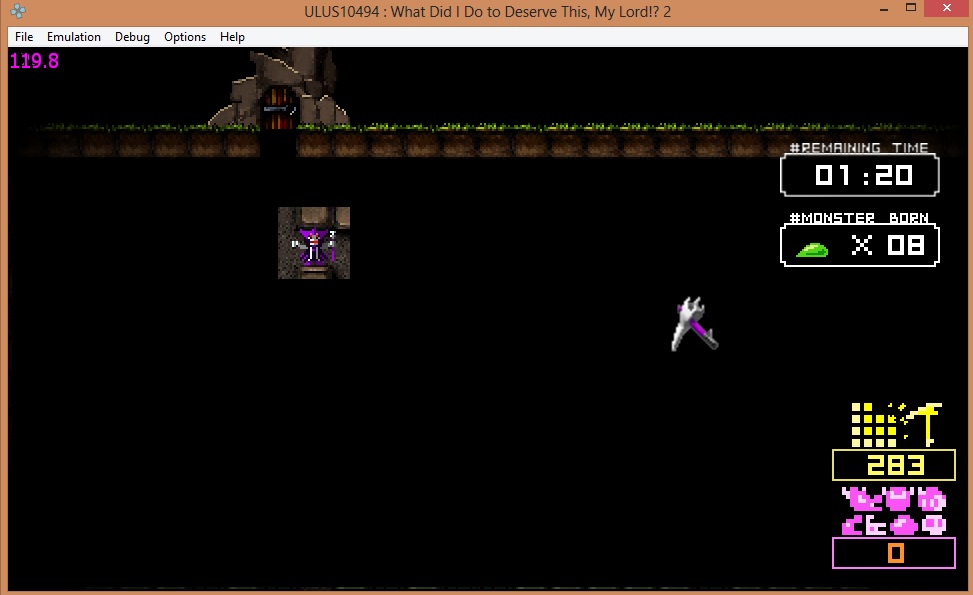973x595 pixels.
Task: Open the Options menu
Action: pyautogui.click(x=185, y=37)
